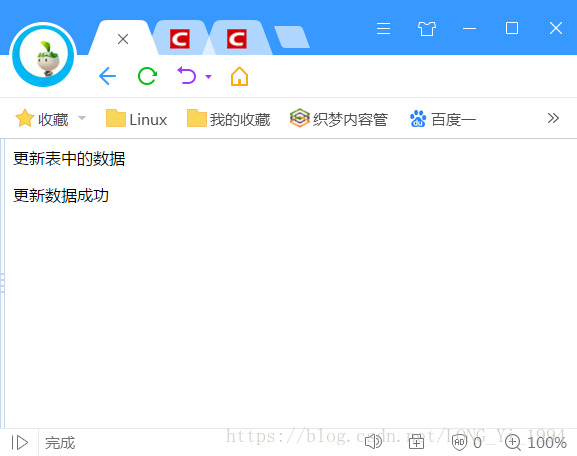Reload the page with green refresh icon
The height and width of the screenshot is (456, 577).
point(147,76)
